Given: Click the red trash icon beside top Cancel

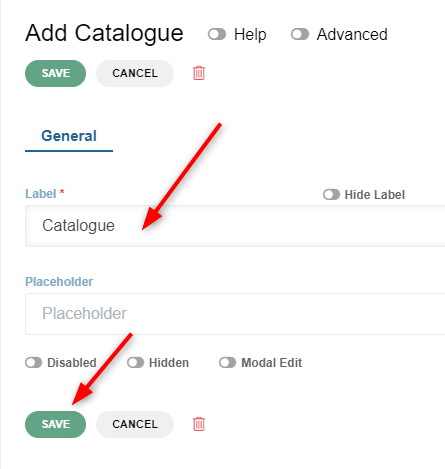Looking at the screenshot, I should pyautogui.click(x=199, y=73).
